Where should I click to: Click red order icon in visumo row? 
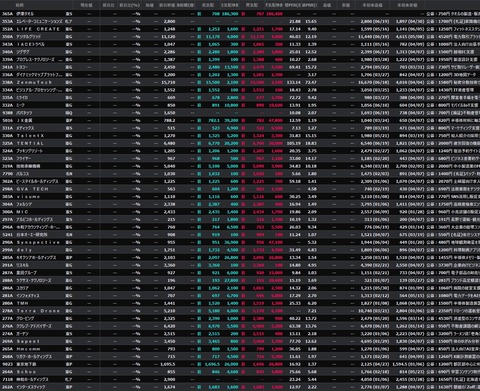pyautogui.click(x=243, y=197)
